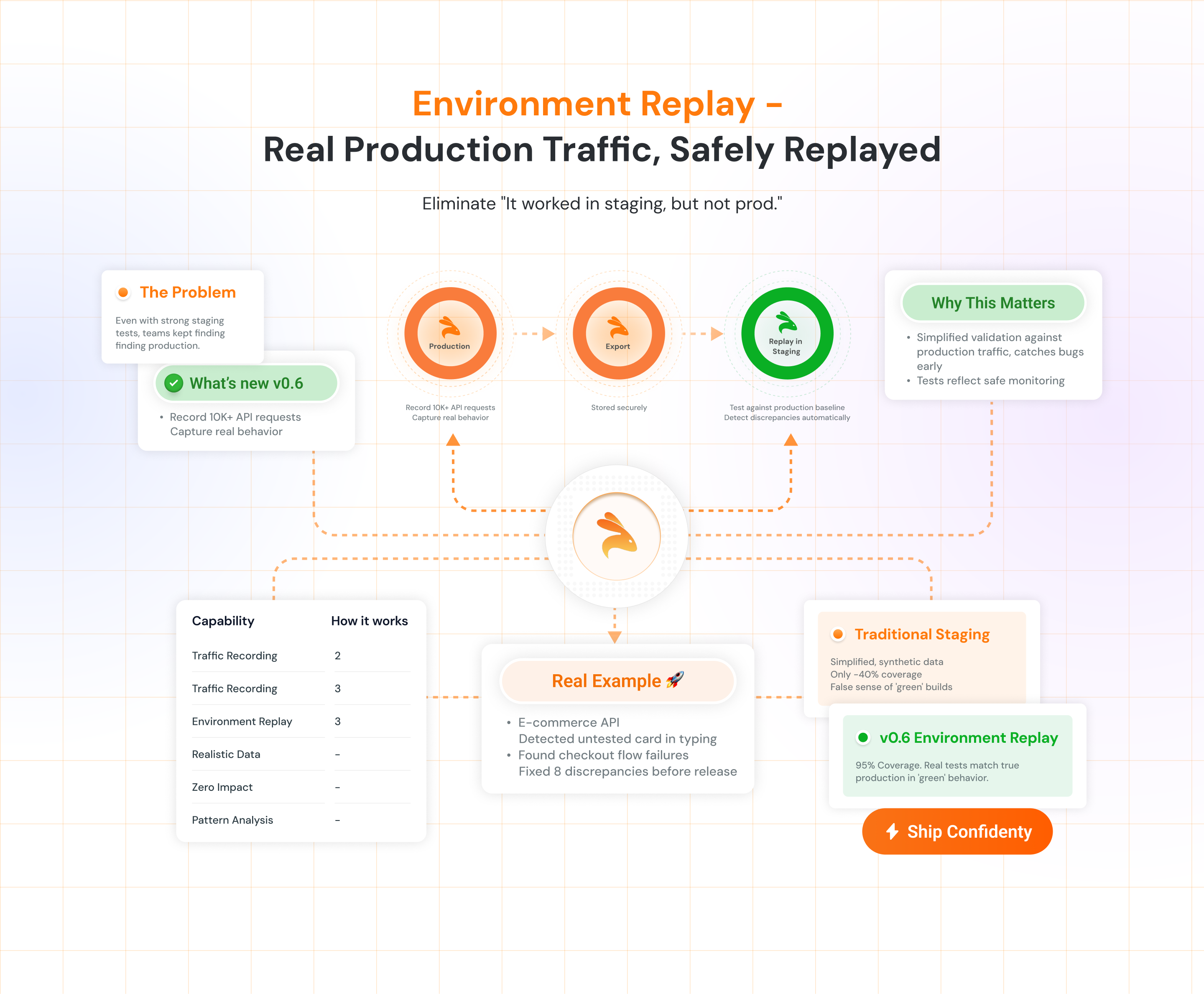Click the orange dot next to The Problem

(x=123, y=292)
